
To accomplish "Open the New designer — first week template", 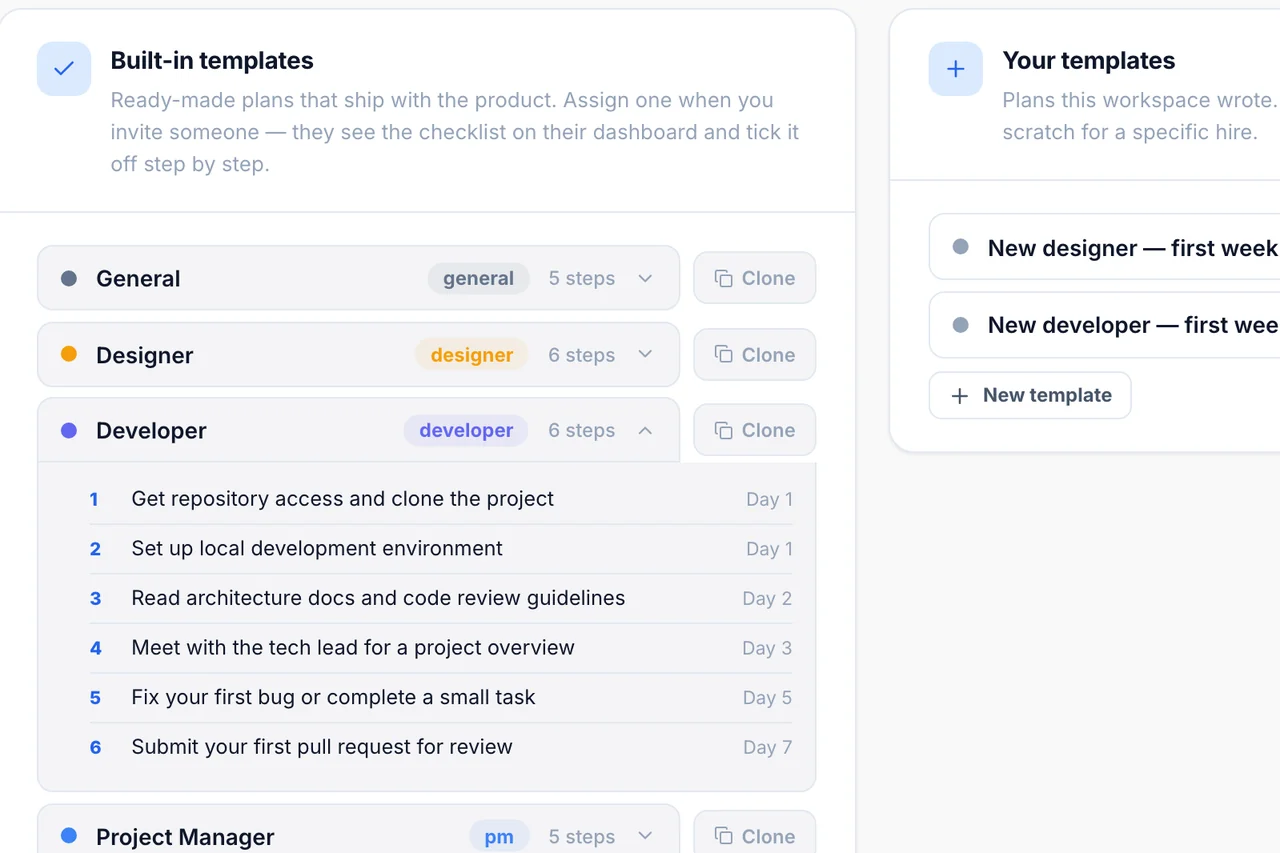I will (x=1104, y=247).
